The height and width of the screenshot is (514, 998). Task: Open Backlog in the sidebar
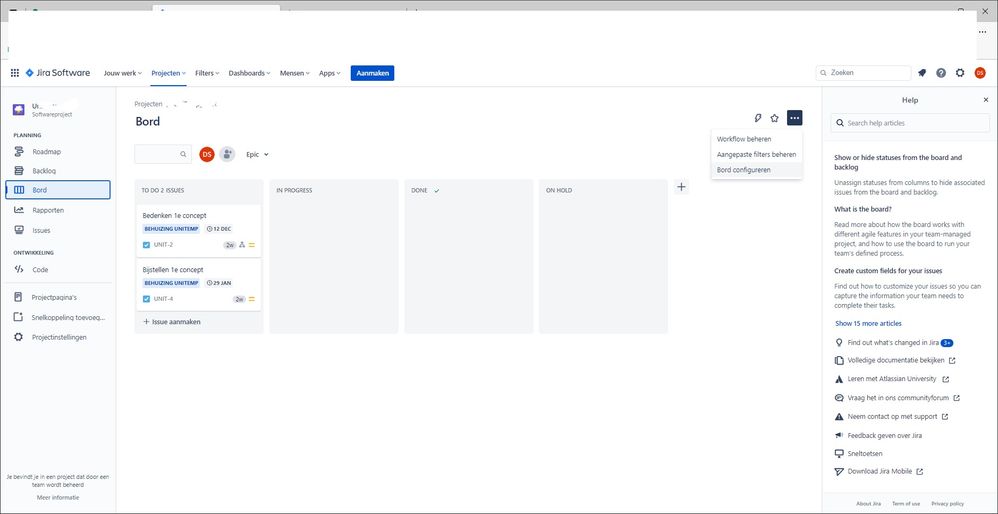(x=58, y=171)
